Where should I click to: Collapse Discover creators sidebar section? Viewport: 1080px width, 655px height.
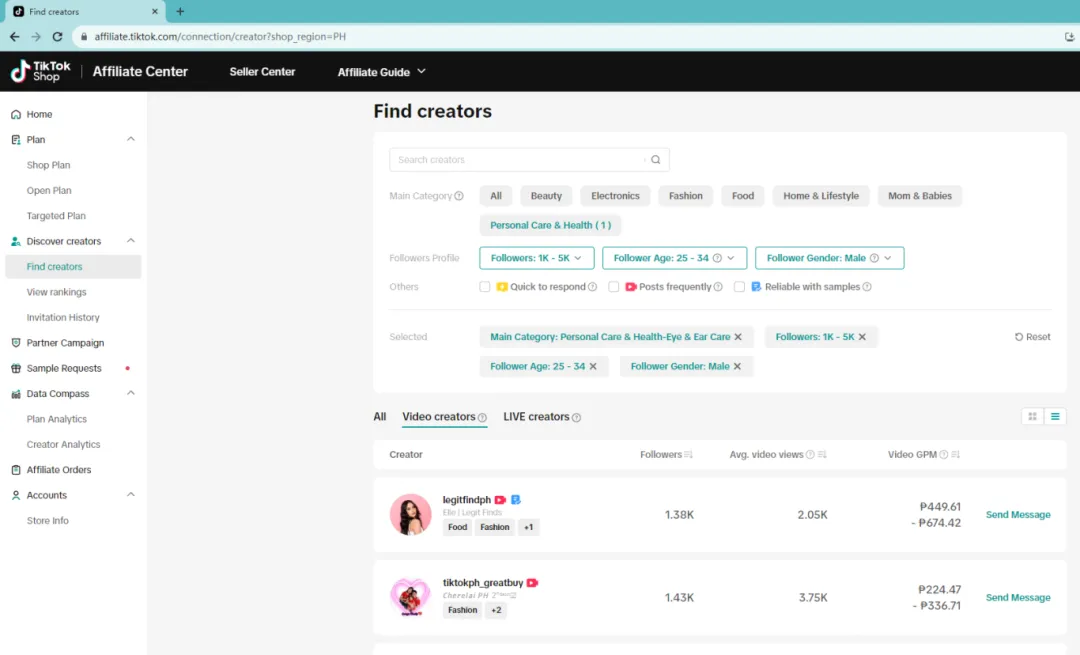(x=130, y=241)
